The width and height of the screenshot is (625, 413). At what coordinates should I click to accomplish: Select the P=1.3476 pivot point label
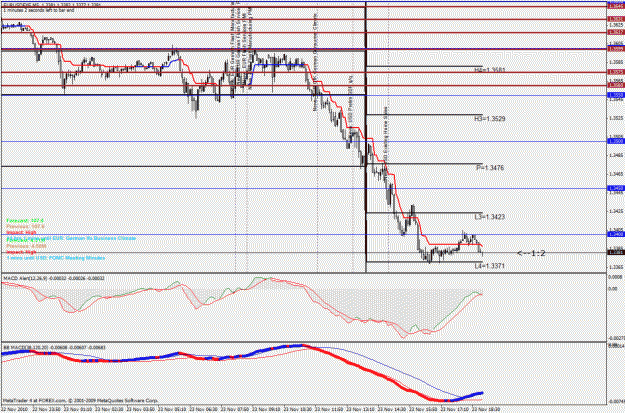tap(490, 168)
